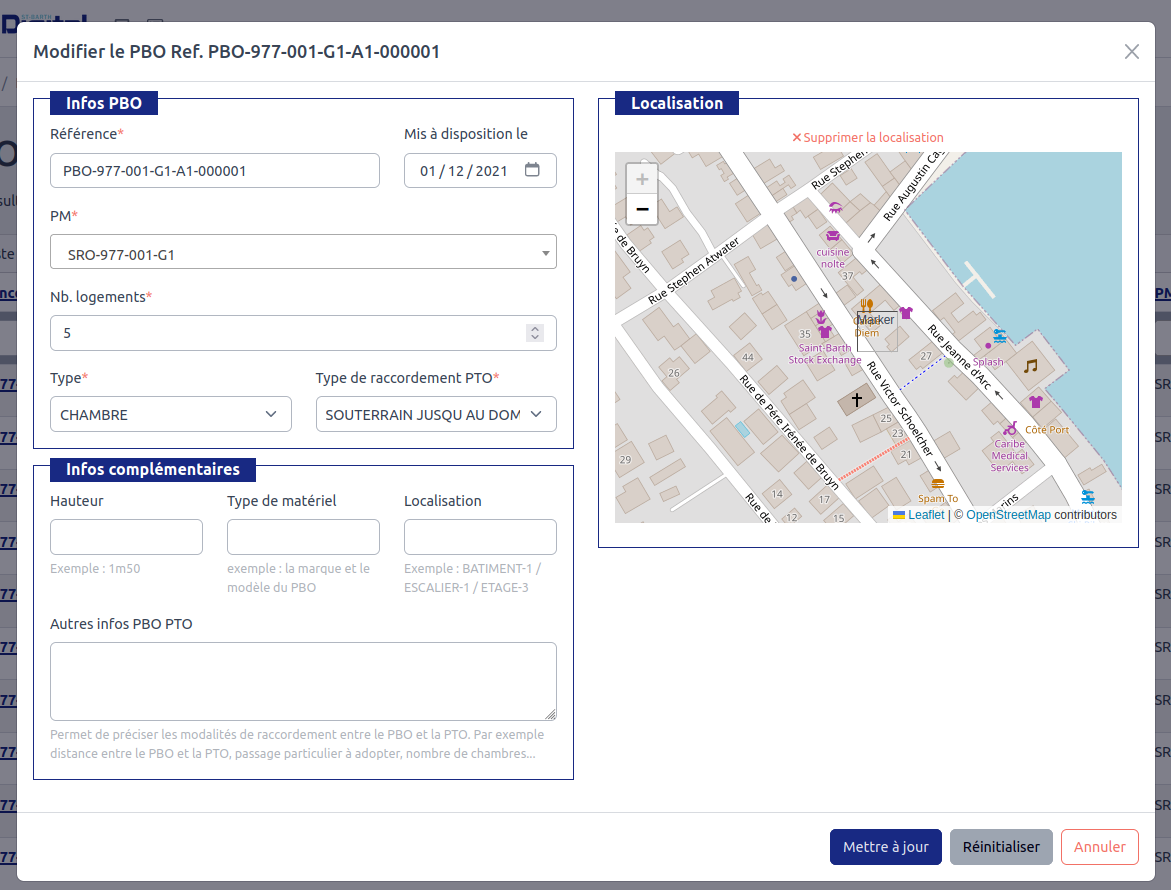The width and height of the screenshot is (1171, 890).
Task: Zoom out of the Leaflet map
Action: click(x=641, y=209)
